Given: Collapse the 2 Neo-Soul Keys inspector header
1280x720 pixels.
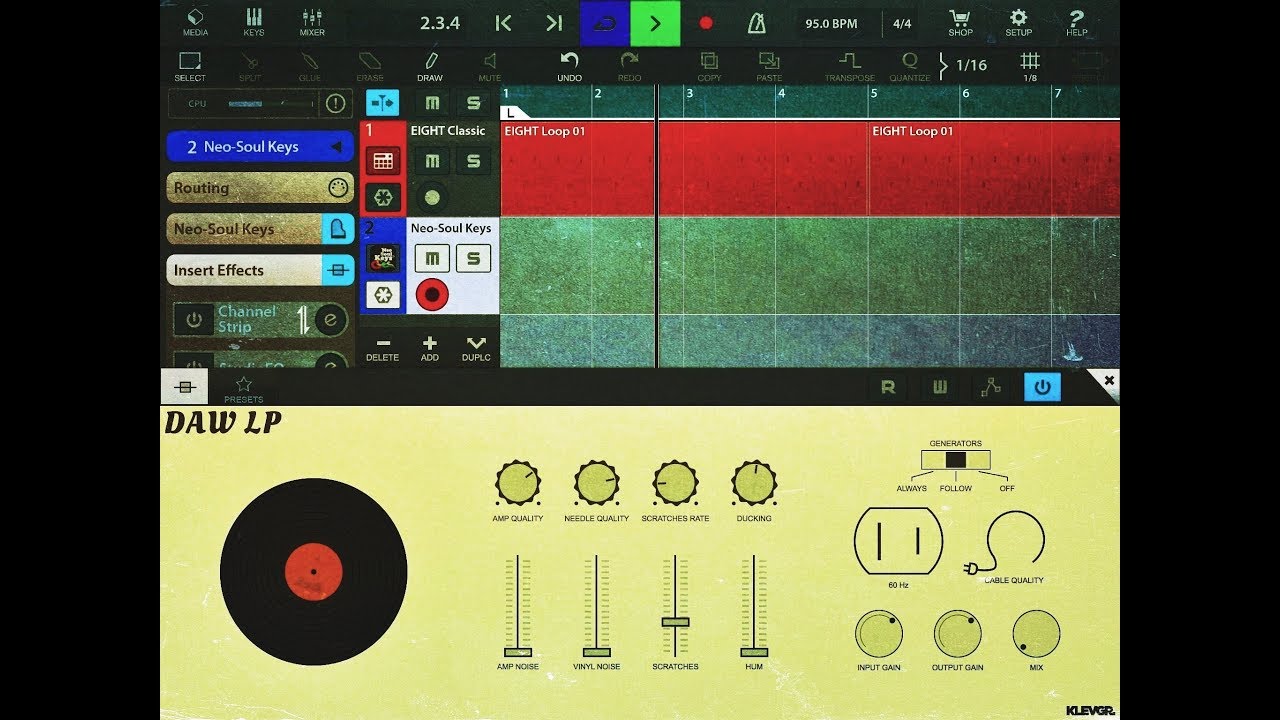Looking at the screenshot, I should coord(260,146).
